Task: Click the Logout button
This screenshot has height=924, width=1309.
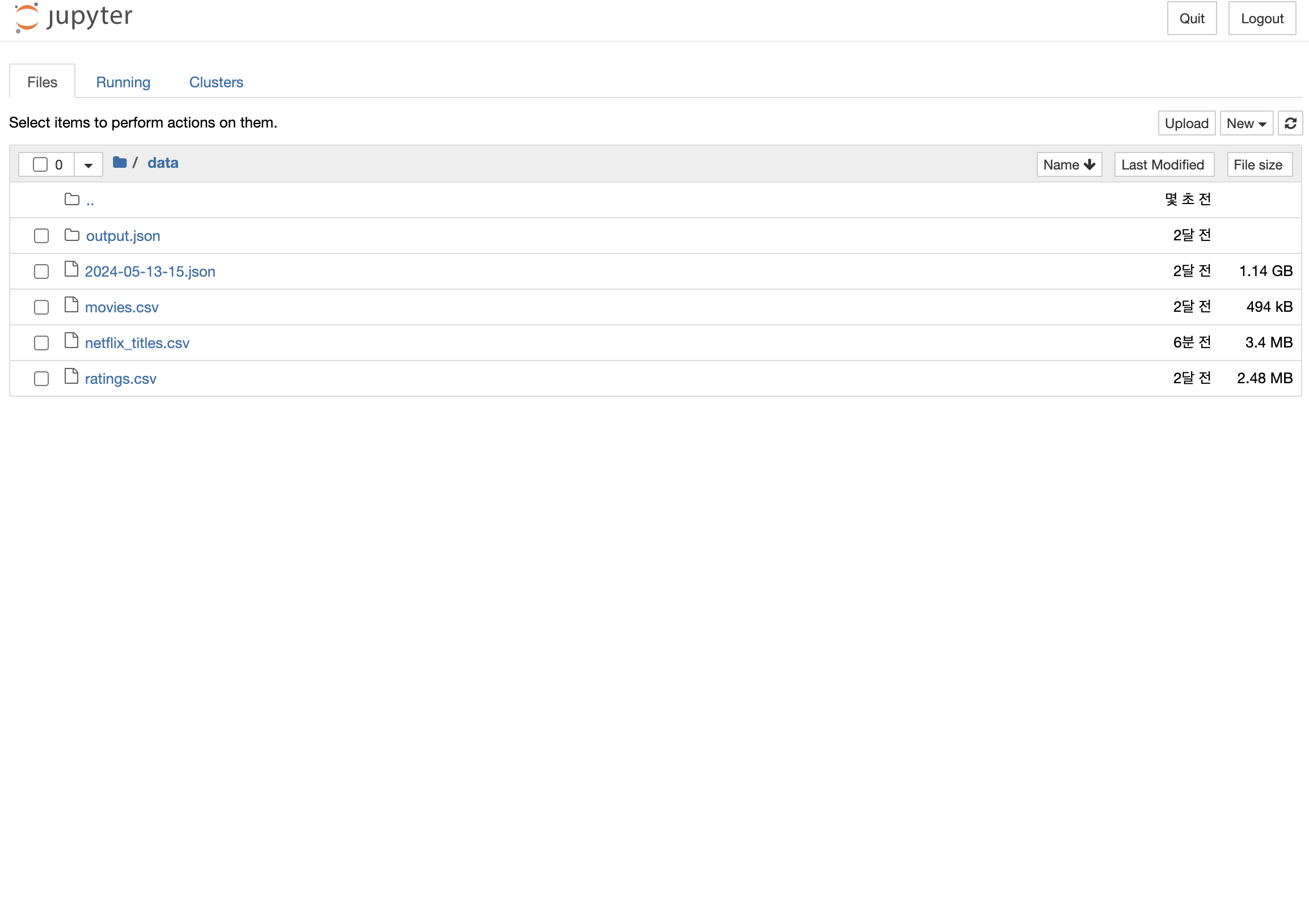Action: (x=1262, y=18)
